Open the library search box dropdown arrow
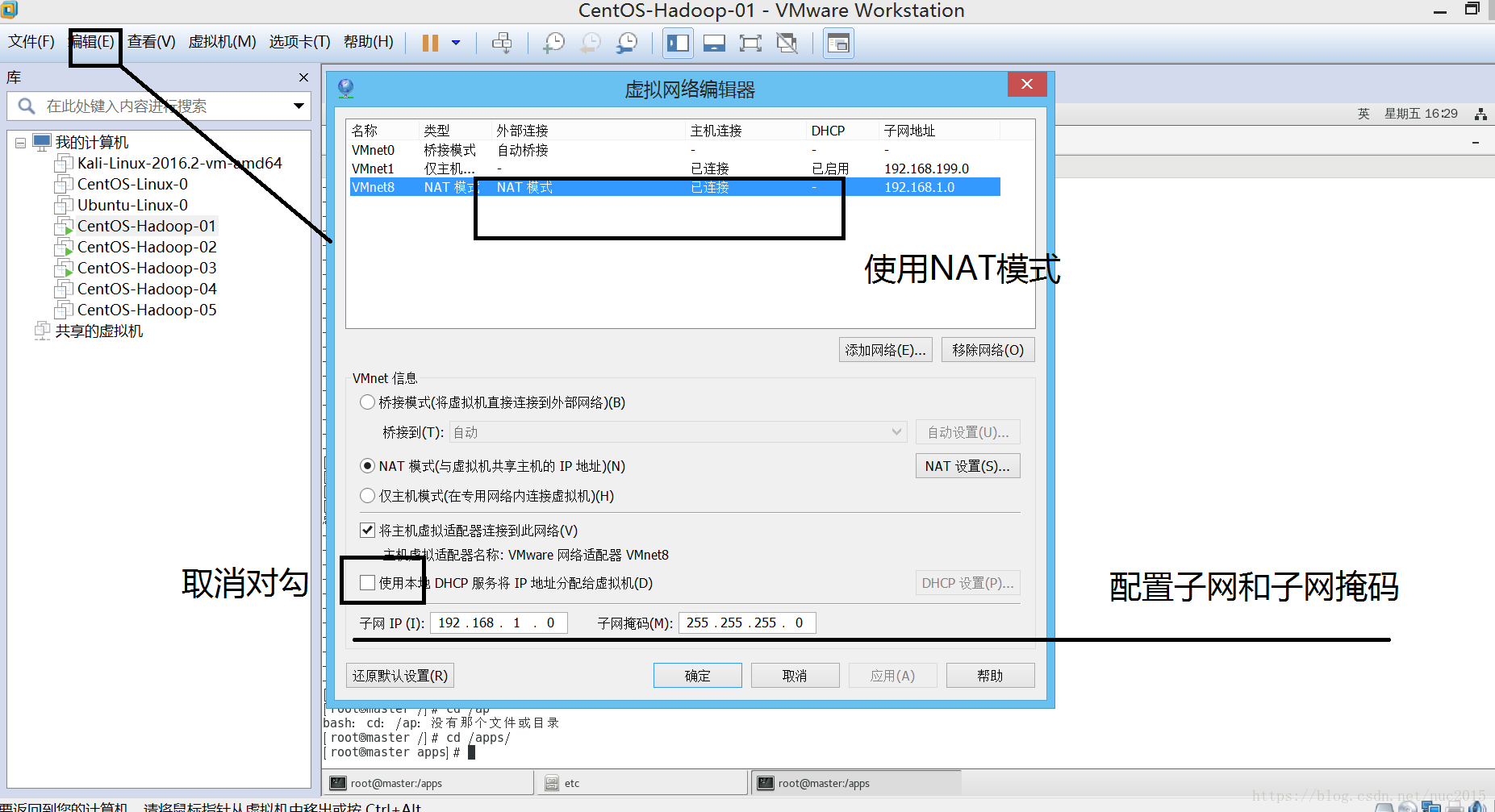Image resolution: width=1495 pixels, height=812 pixels. click(x=299, y=106)
